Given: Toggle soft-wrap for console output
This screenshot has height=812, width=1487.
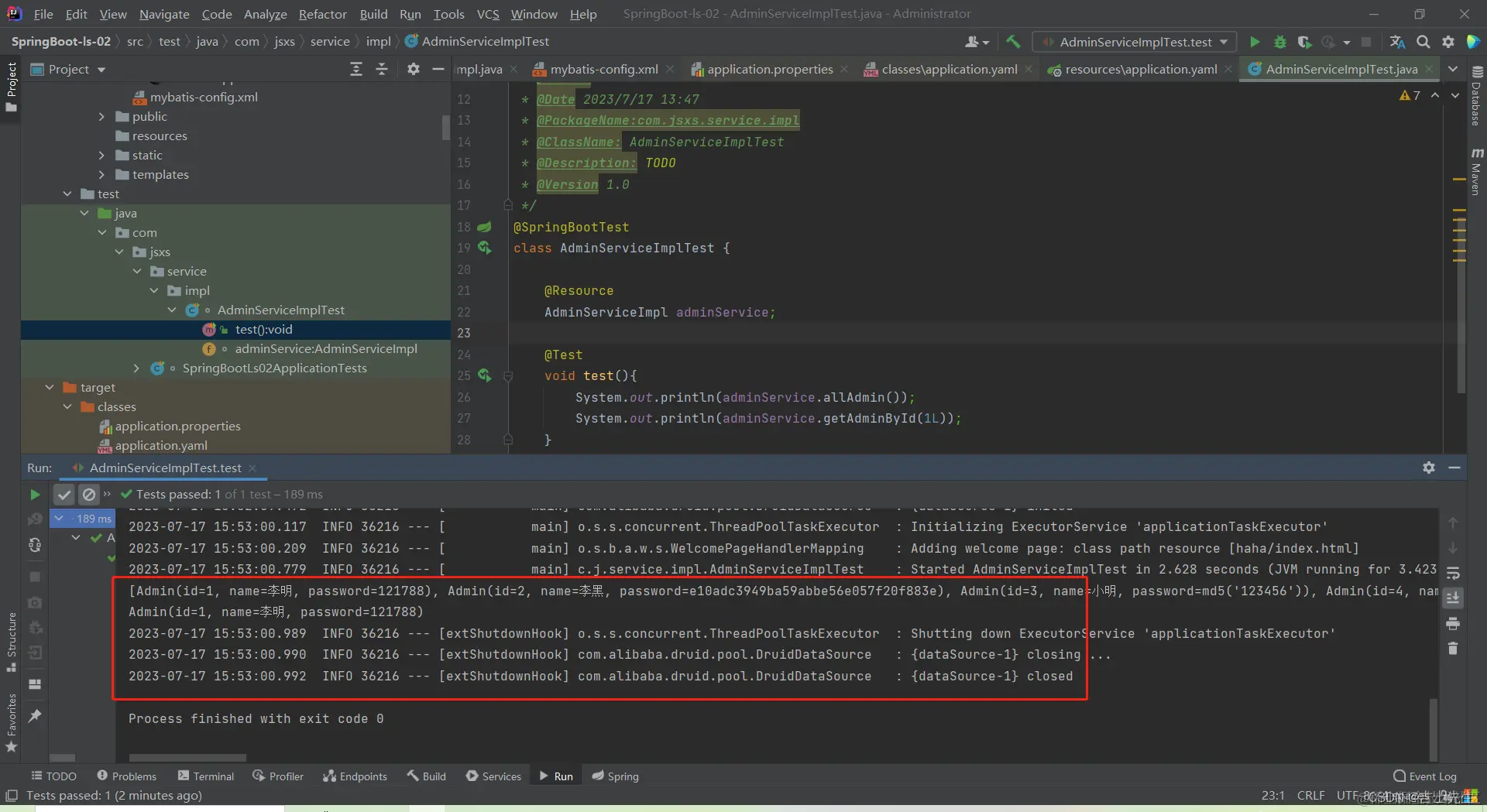Looking at the screenshot, I should [x=1453, y=574].
